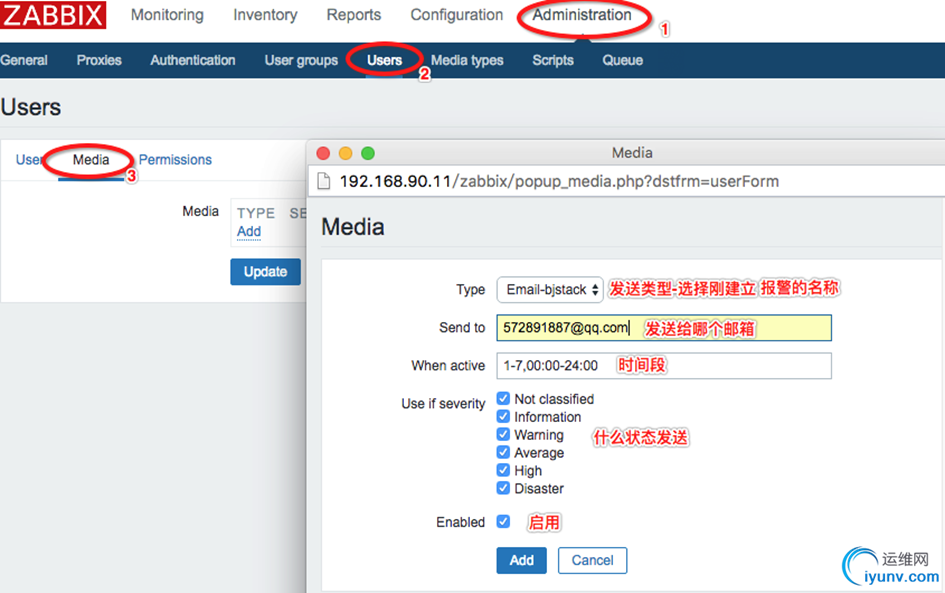Toggle Not classified severity checkbox
The height and width of the screenshot is (593, 945).
(503, 398)
